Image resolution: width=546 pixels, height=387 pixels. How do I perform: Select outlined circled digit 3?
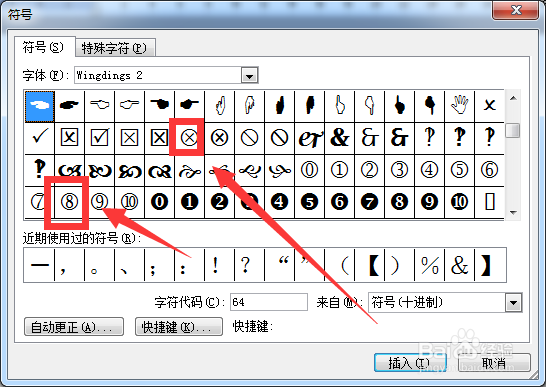coord(399,170)
